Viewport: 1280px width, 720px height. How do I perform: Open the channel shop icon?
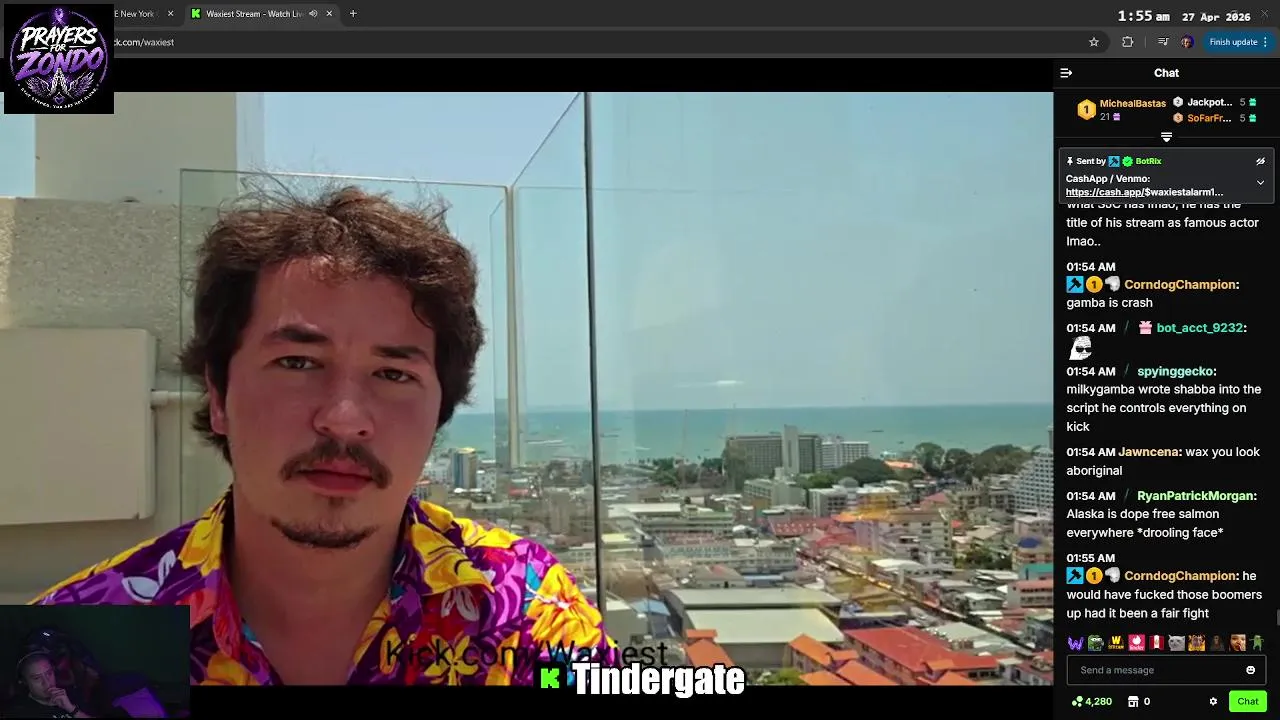coord(1133,702)
